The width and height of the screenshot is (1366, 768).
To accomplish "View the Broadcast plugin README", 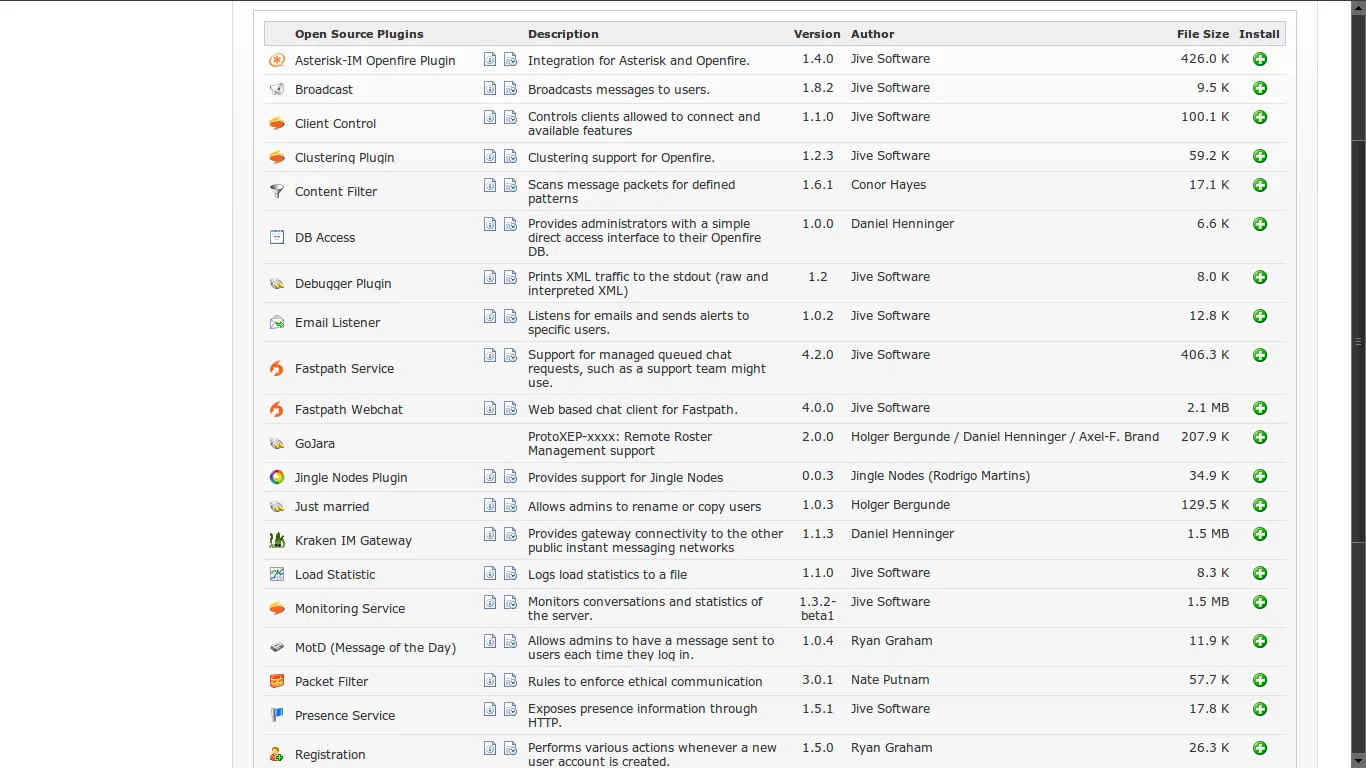I will 490,88.
